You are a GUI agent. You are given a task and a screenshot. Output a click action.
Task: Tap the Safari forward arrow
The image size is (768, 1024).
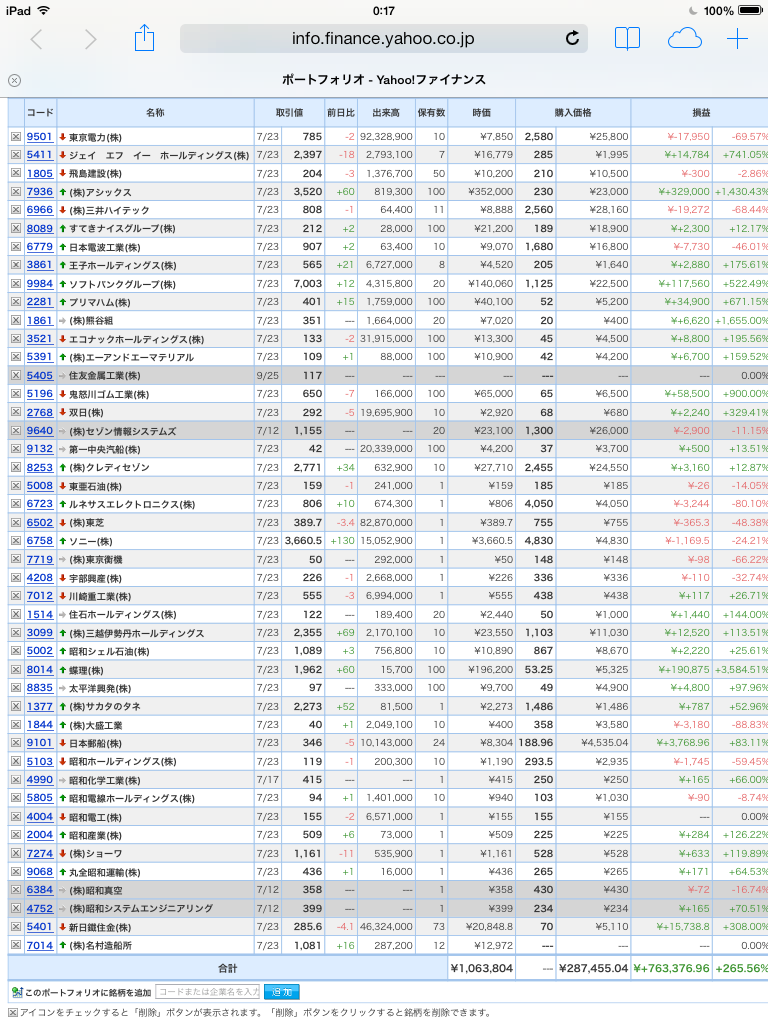[x=90, y=39]
